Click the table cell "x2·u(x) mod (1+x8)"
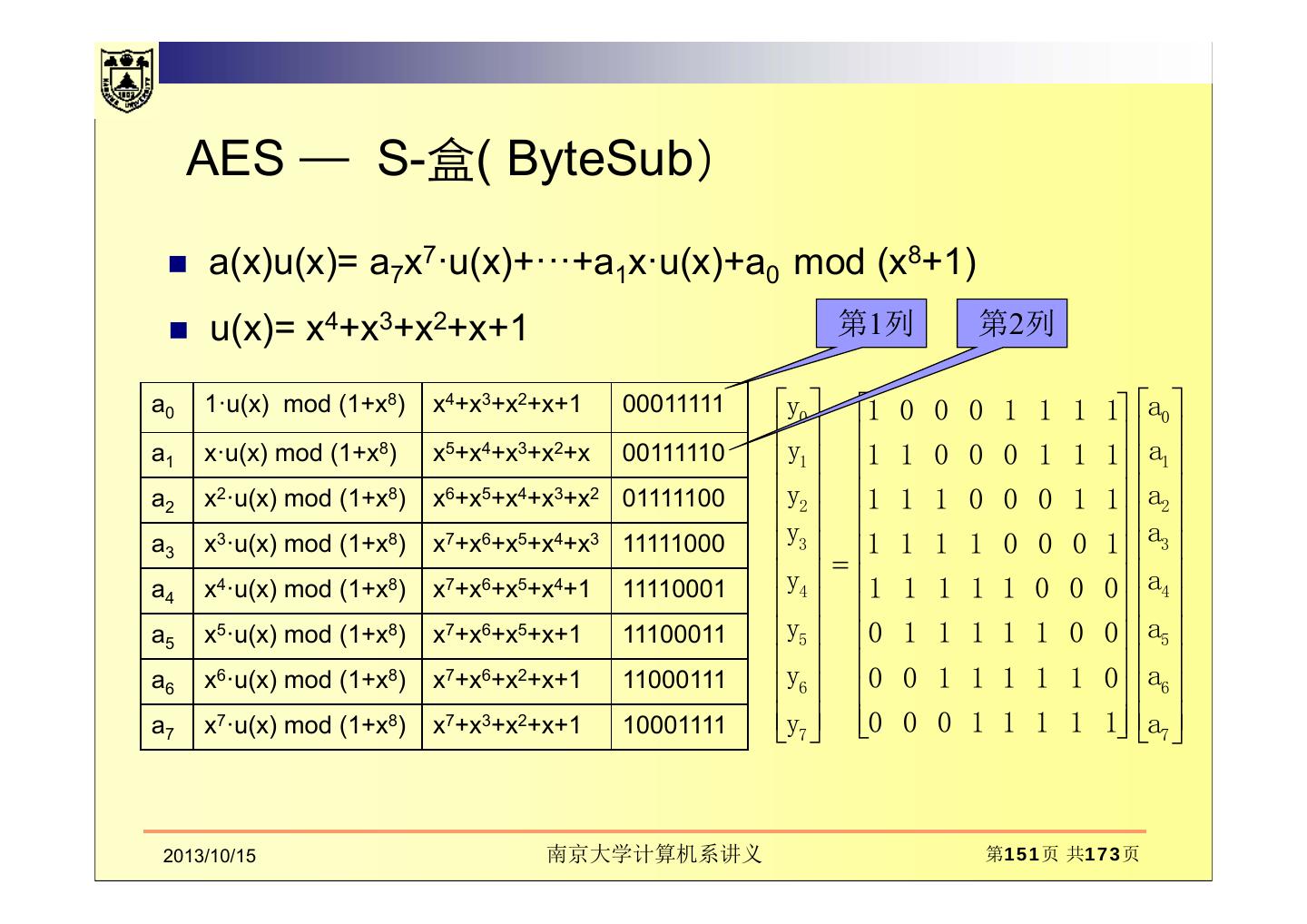Screen dimensions: 1307x924 (308, 500)
